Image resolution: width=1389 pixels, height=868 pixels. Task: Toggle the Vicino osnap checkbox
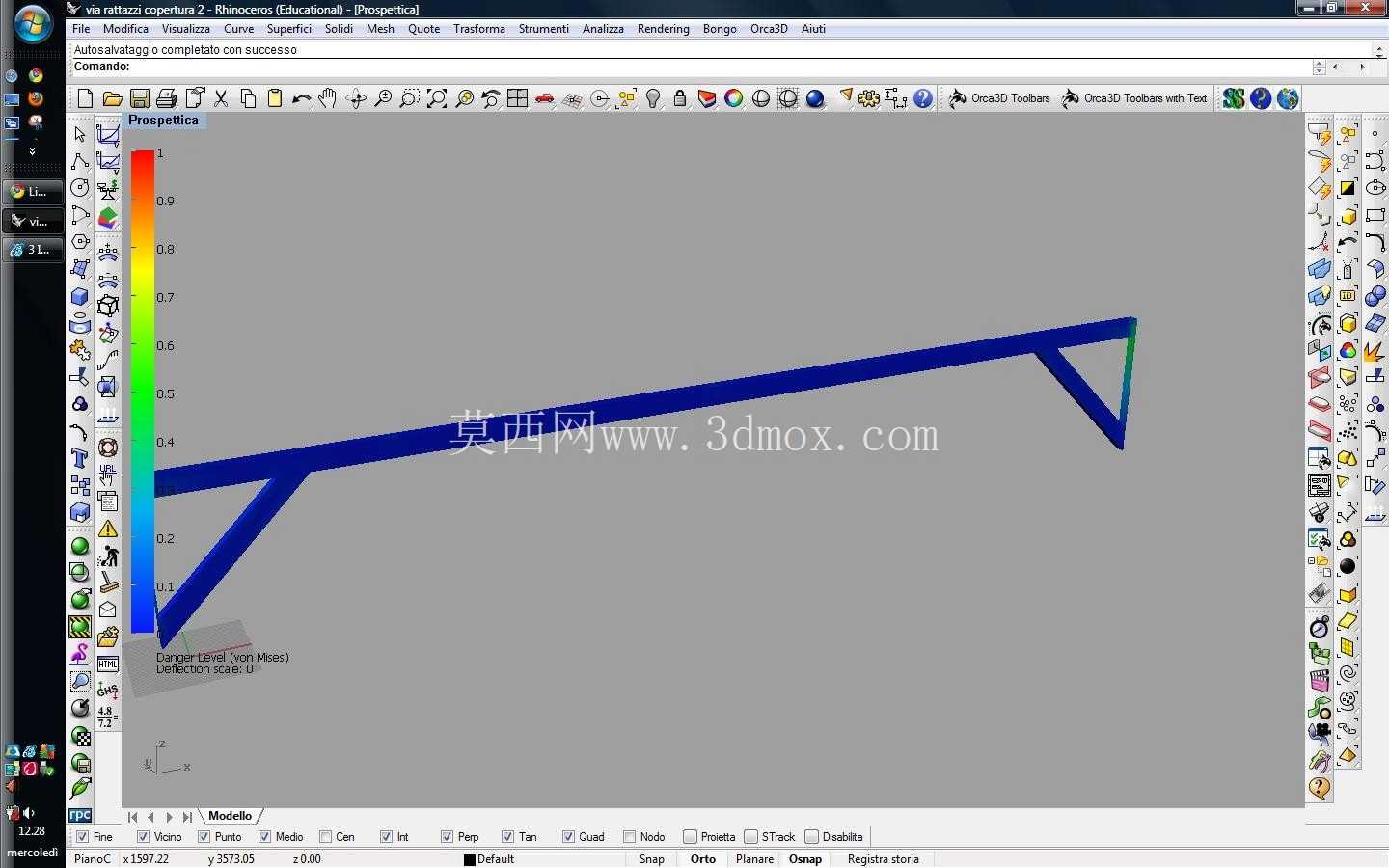pos(143,837)
